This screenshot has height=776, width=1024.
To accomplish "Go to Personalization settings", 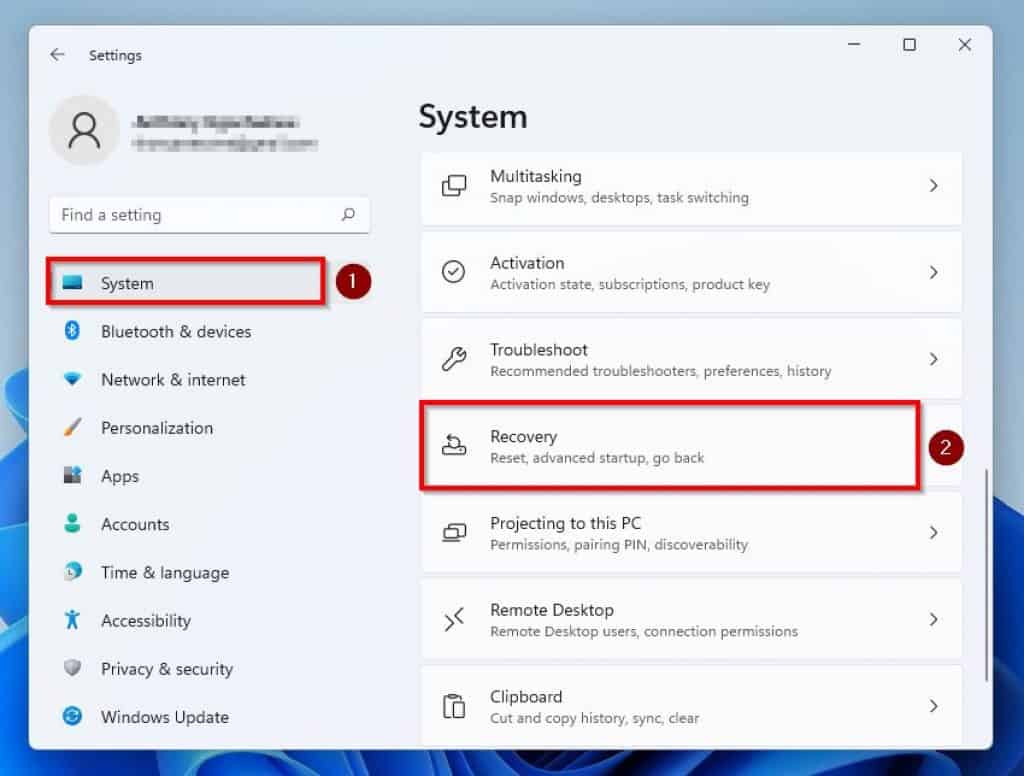I will 209,428.
